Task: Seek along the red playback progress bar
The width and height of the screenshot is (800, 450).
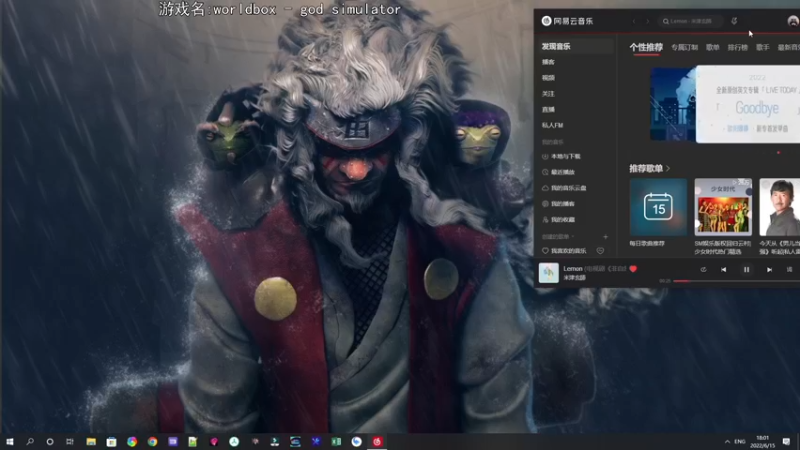Action: click(736, 281)
